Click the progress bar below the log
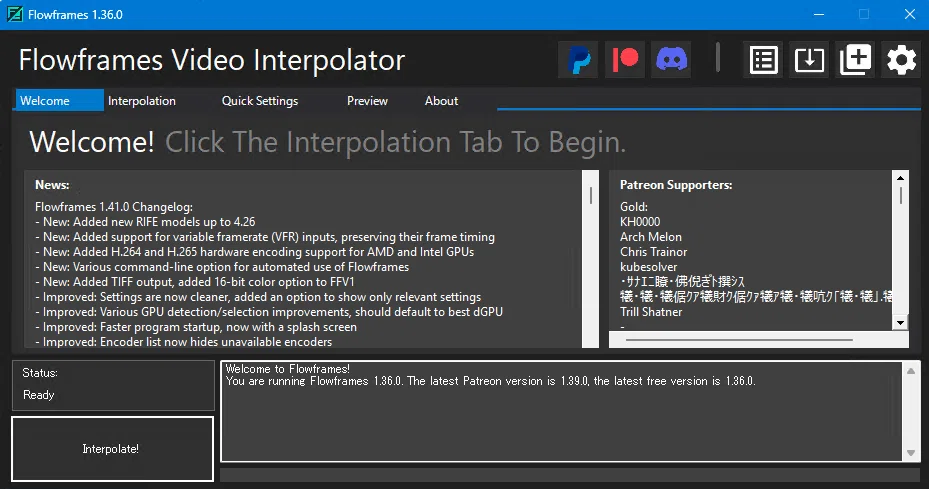 pyautogui.click(x=570, y=475)
